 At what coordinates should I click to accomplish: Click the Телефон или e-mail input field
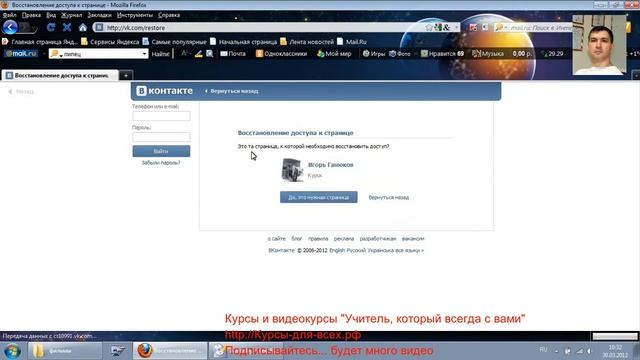(x=161, y=116)
